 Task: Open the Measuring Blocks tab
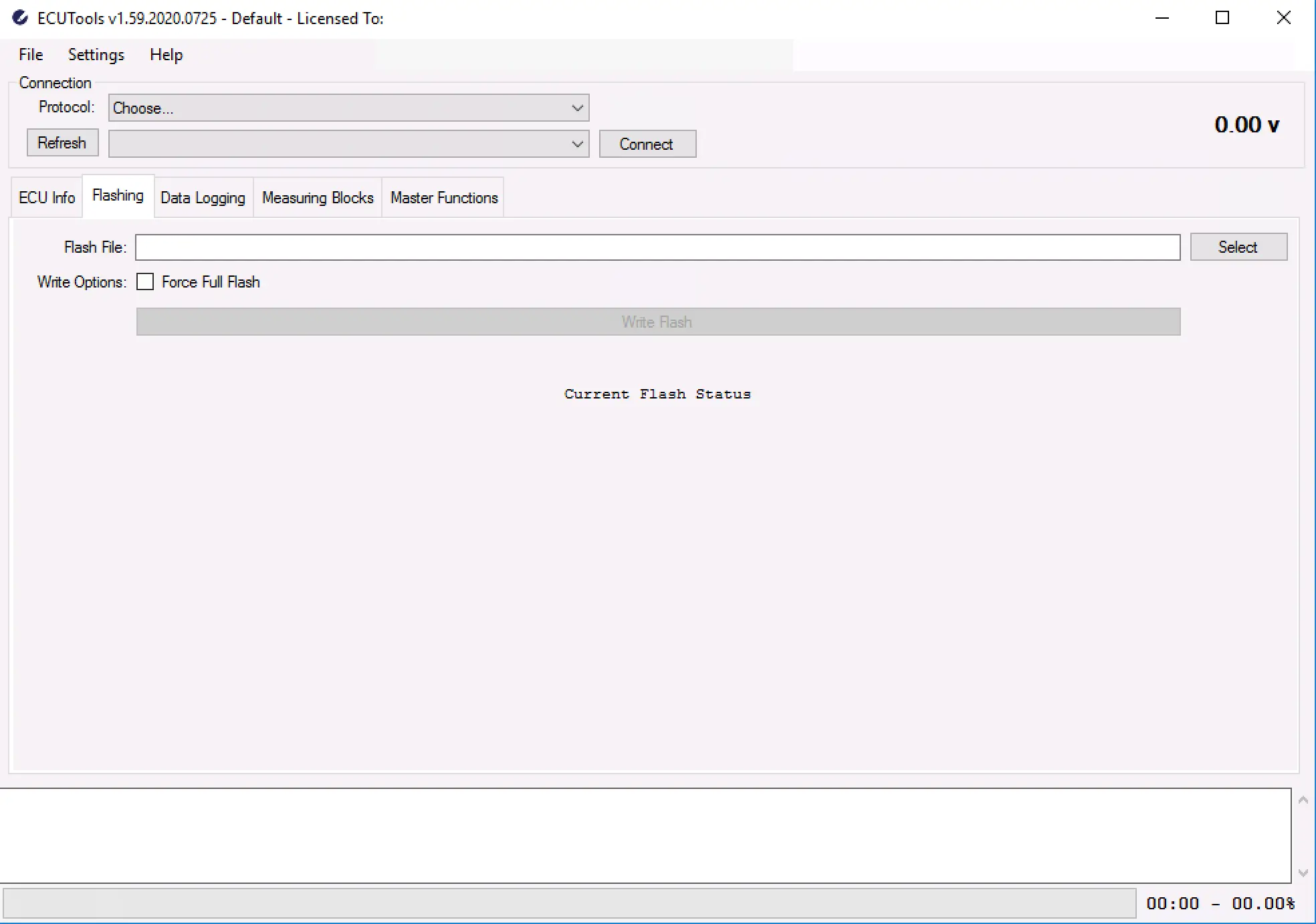(x=318, y=198)
